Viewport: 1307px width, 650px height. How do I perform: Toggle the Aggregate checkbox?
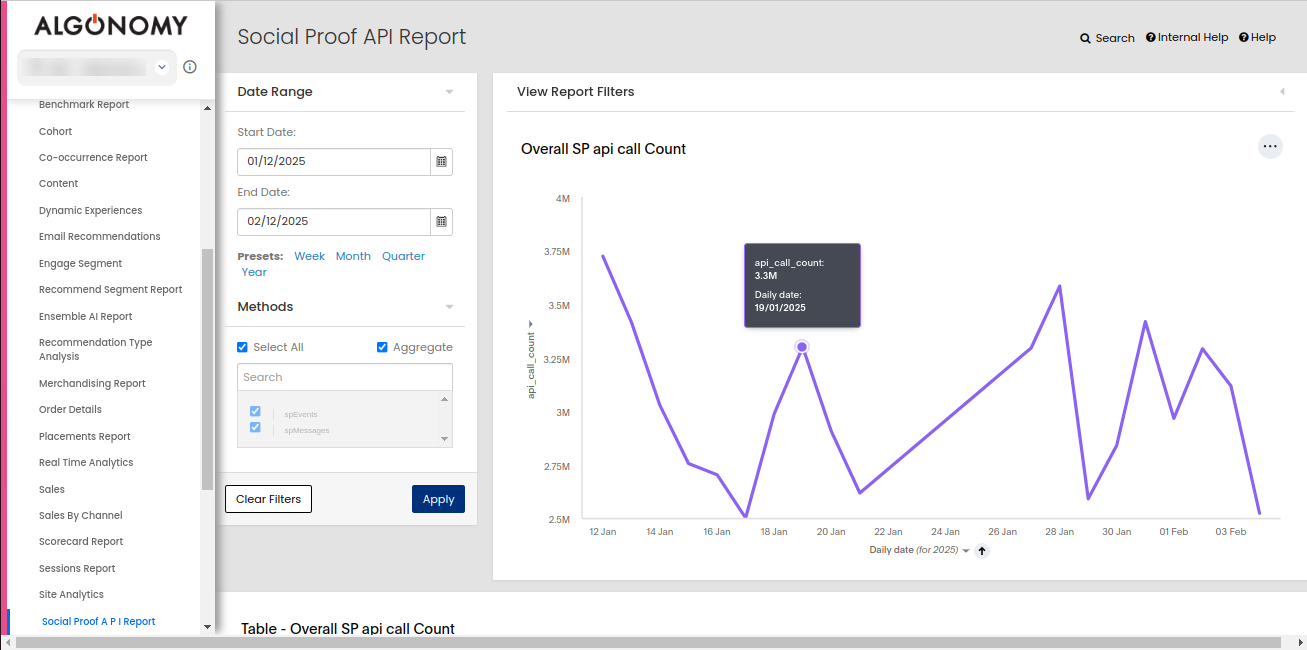pyautogui.click(x=382, y=347)
